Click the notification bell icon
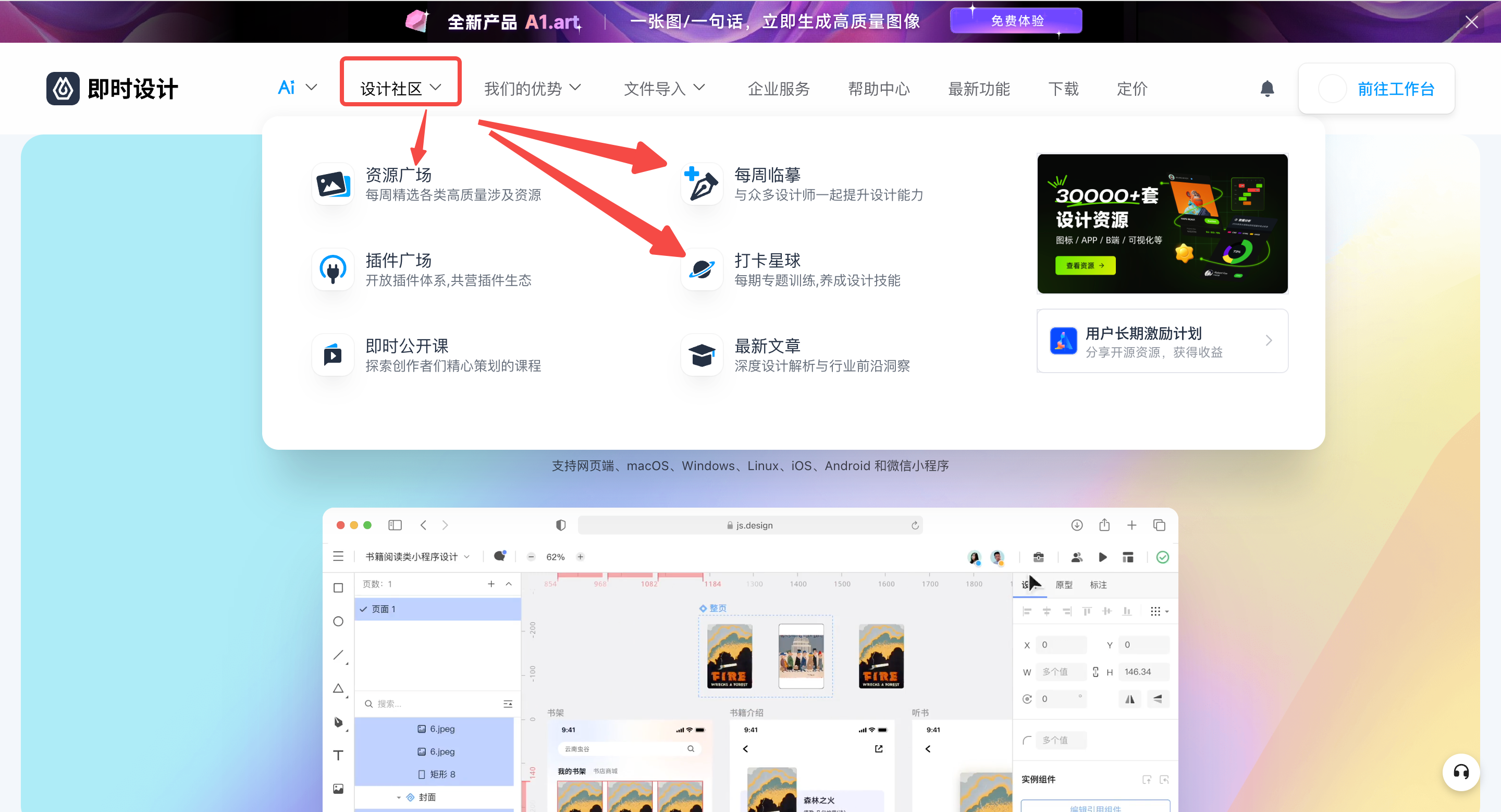The width and height of the screenshot is (1501, 812). coord(1268,89)
